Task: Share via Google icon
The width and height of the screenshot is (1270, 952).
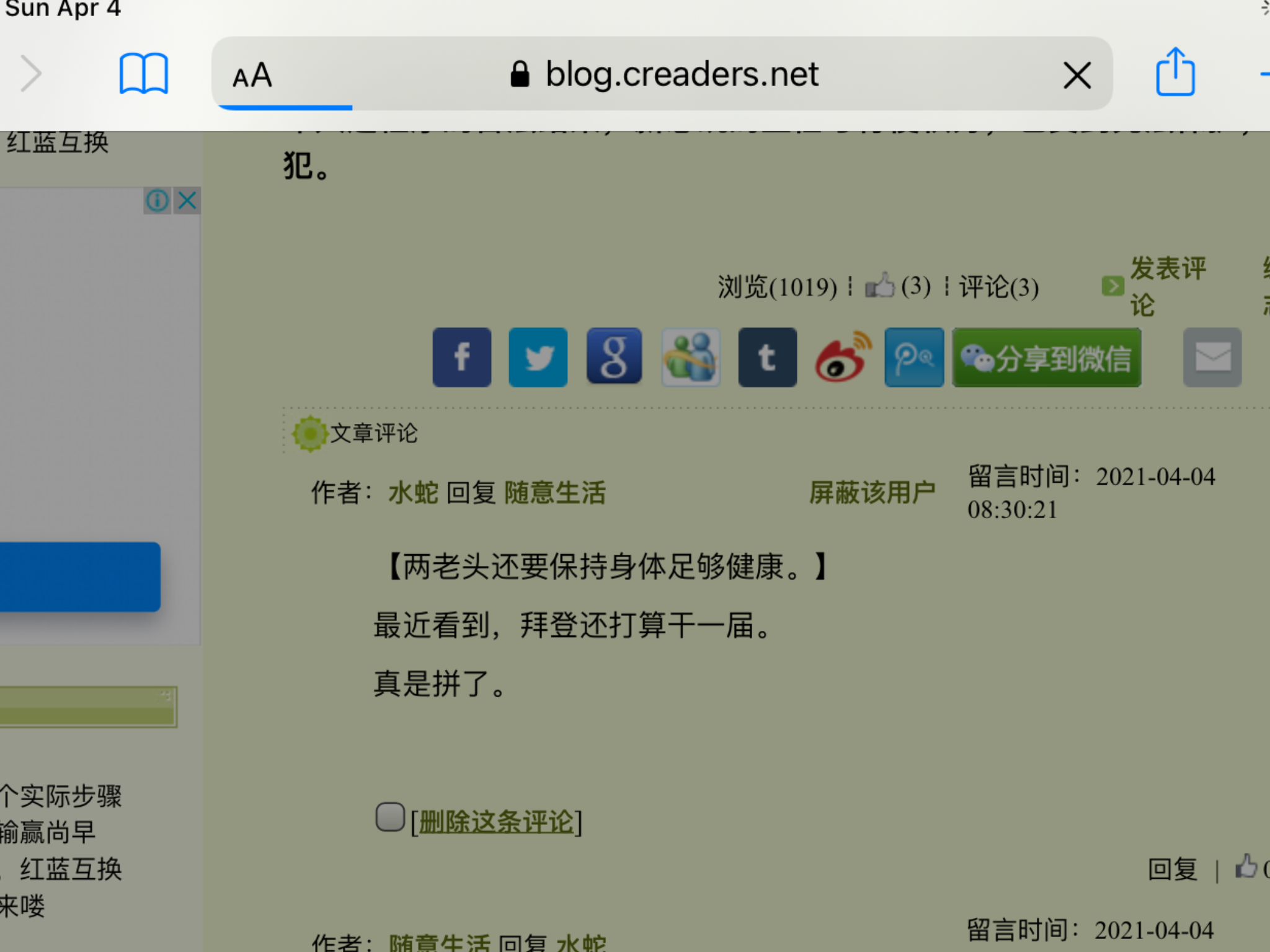Action: tap(614, 357)
